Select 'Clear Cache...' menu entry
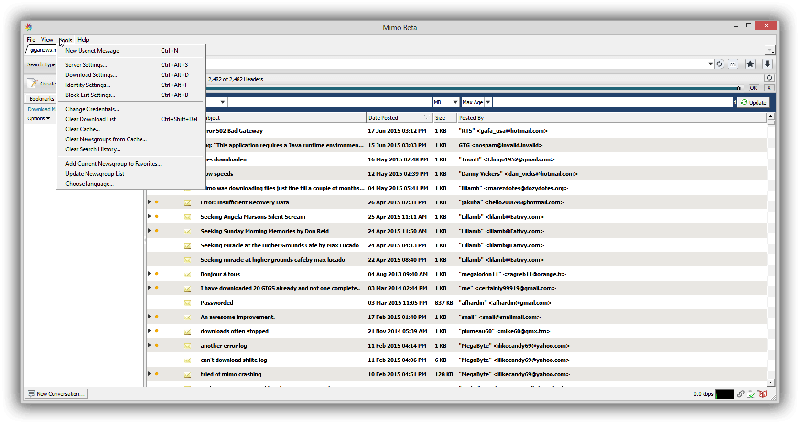The height and width of the screenshot is (424, 800). click(131, 129)
